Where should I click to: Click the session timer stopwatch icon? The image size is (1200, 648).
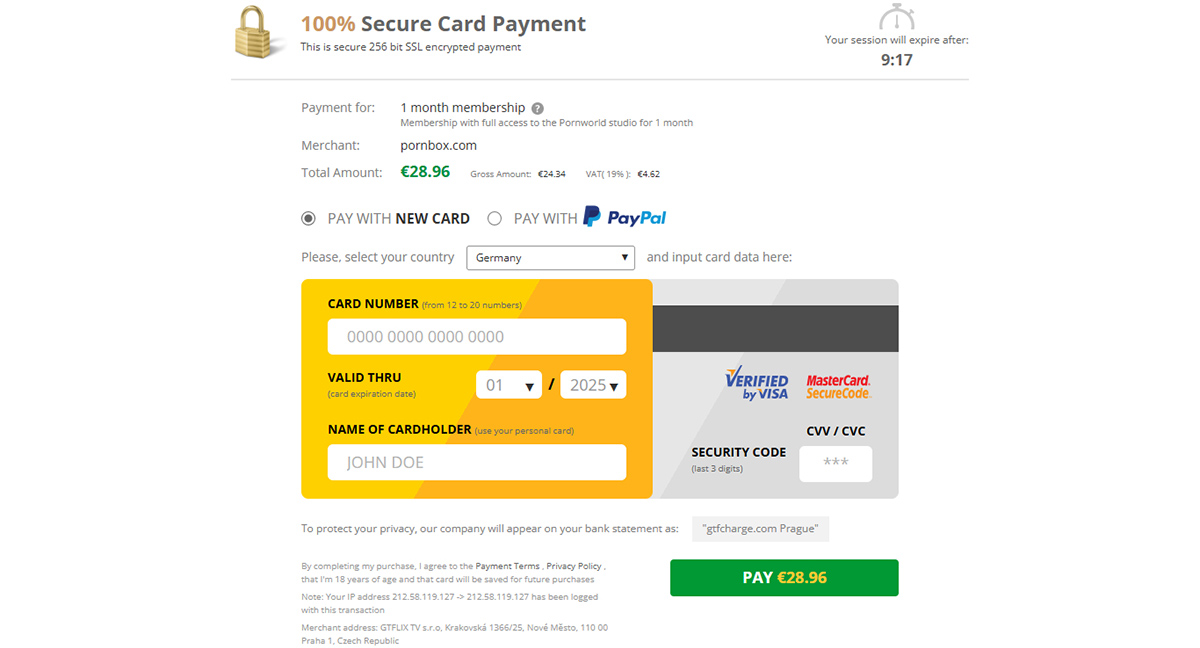(896, 18)
